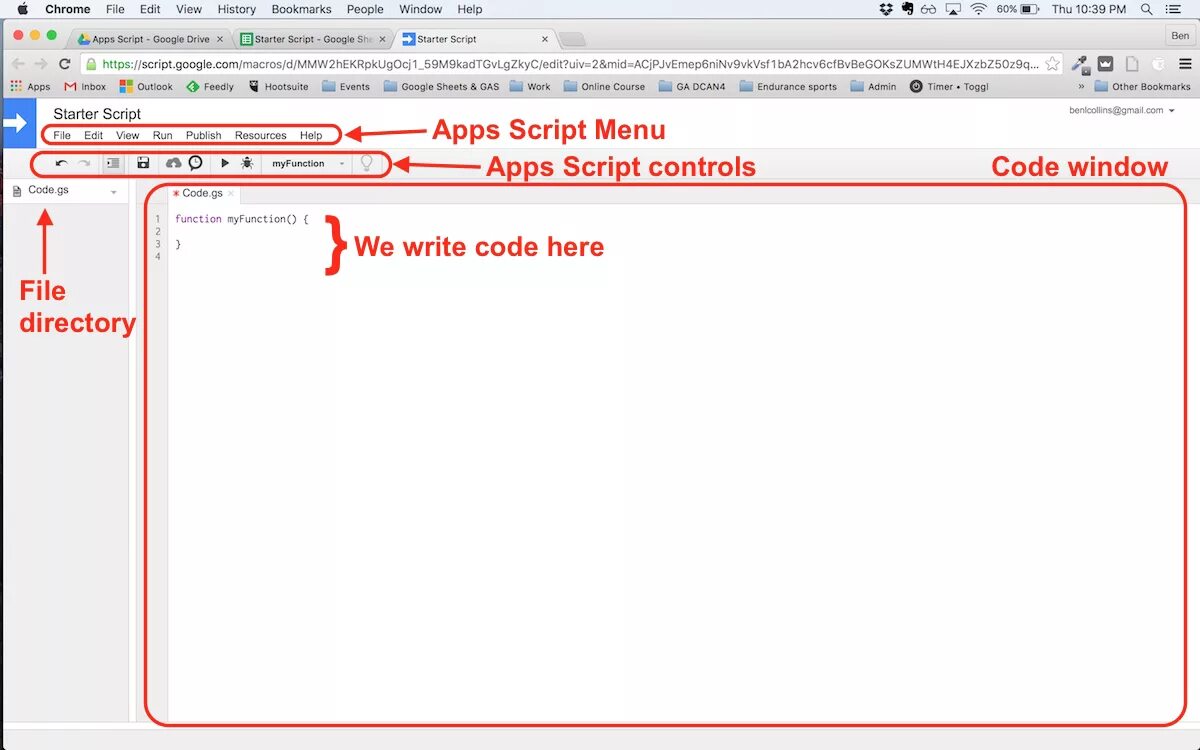The height and width of the screenshot is (750, 1200).
Task: Click the undo arrow in script toolbar
Action: (x=62, y=163)
